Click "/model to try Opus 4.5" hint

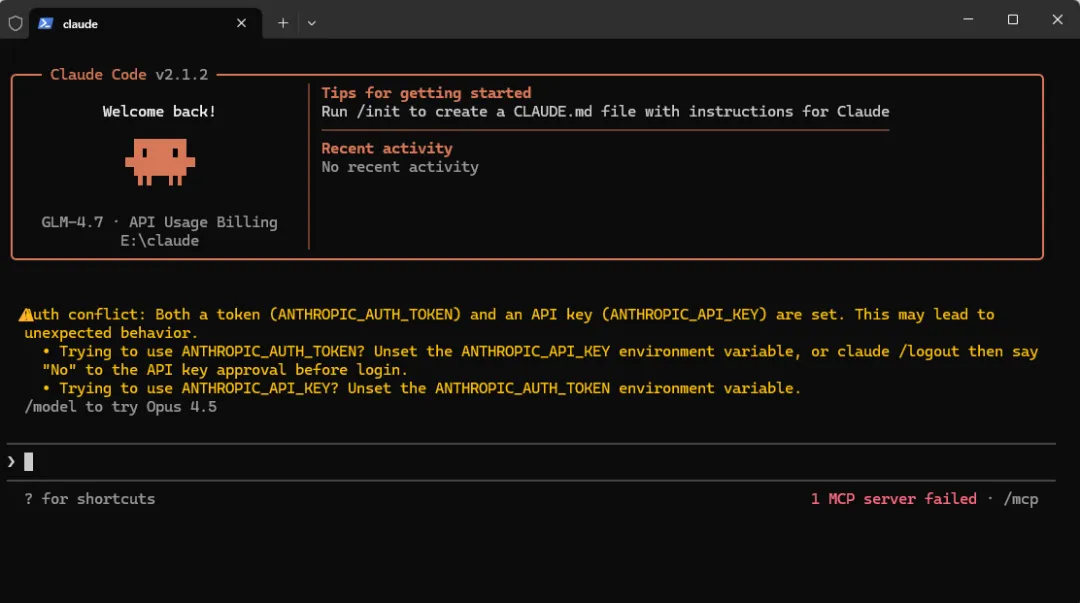point(121,407)
